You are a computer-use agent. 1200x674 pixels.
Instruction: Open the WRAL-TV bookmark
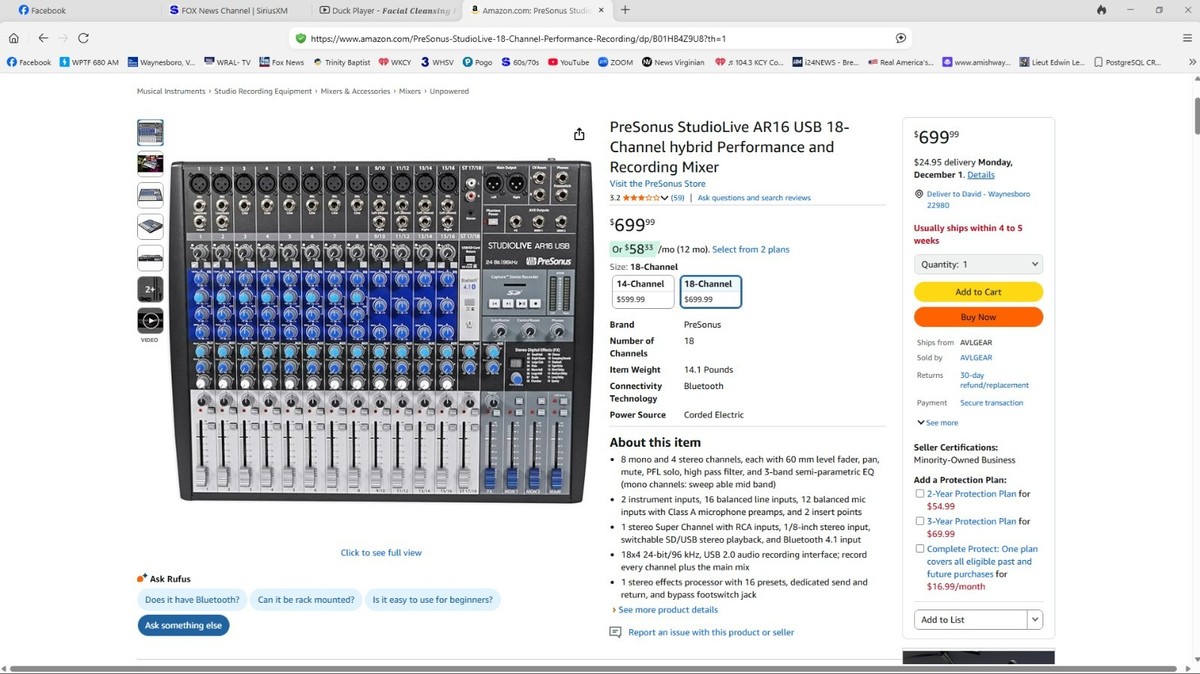pyautogui.click(x=227, y=62)
